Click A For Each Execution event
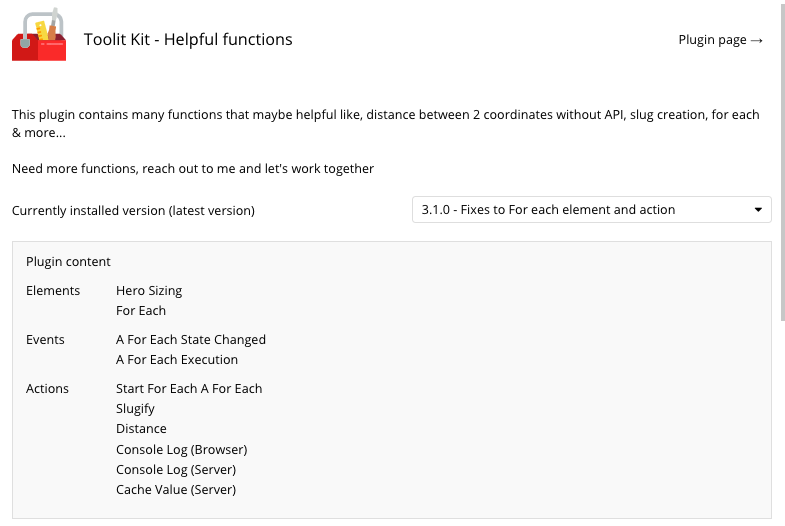The width and height of the screenshot is (785, 526). pyautogui.click(x=177, y=360)
